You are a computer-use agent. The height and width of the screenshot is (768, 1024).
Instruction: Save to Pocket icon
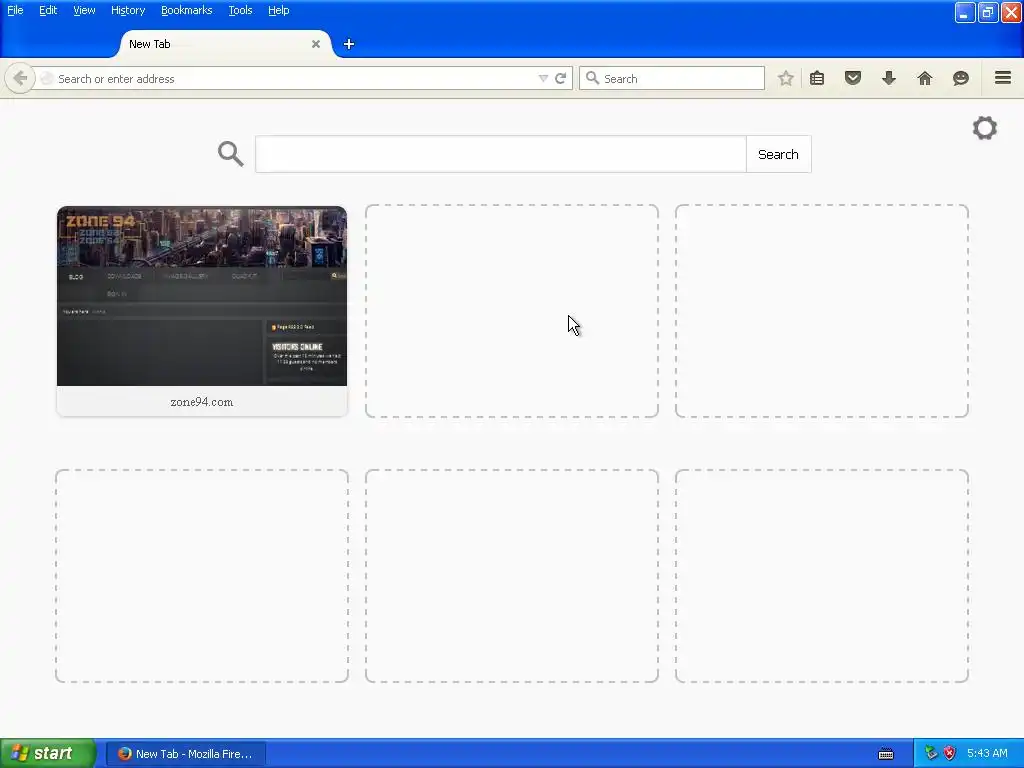[x=853, y=78]
